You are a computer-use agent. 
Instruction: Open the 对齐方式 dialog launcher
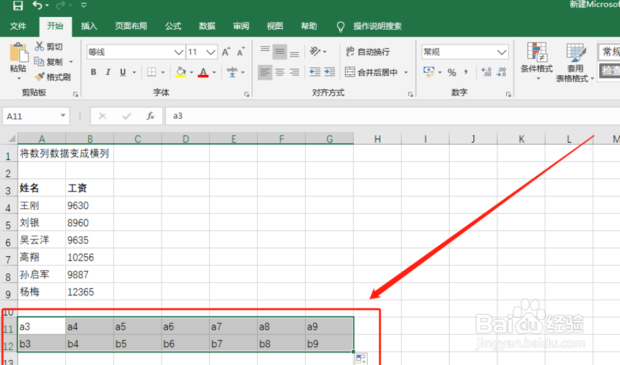coord(410,94)
